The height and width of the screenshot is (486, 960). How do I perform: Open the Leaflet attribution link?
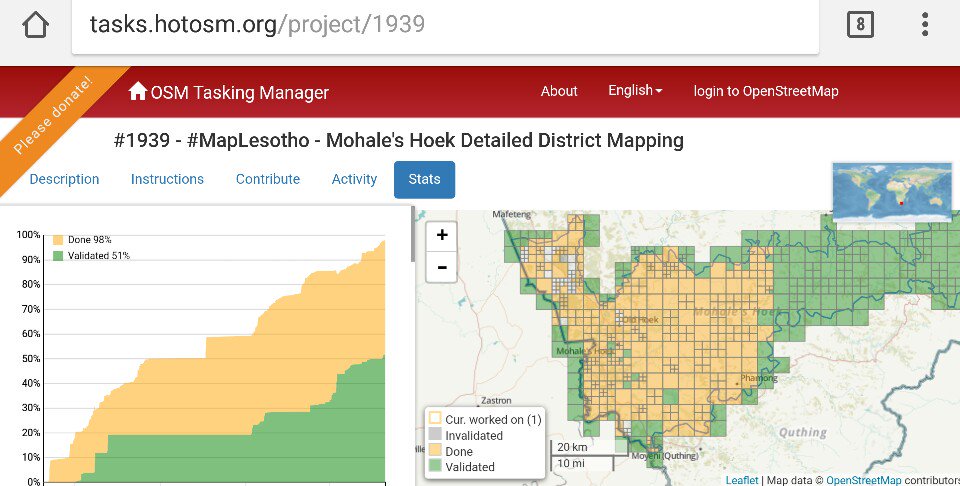pos(741,480)
